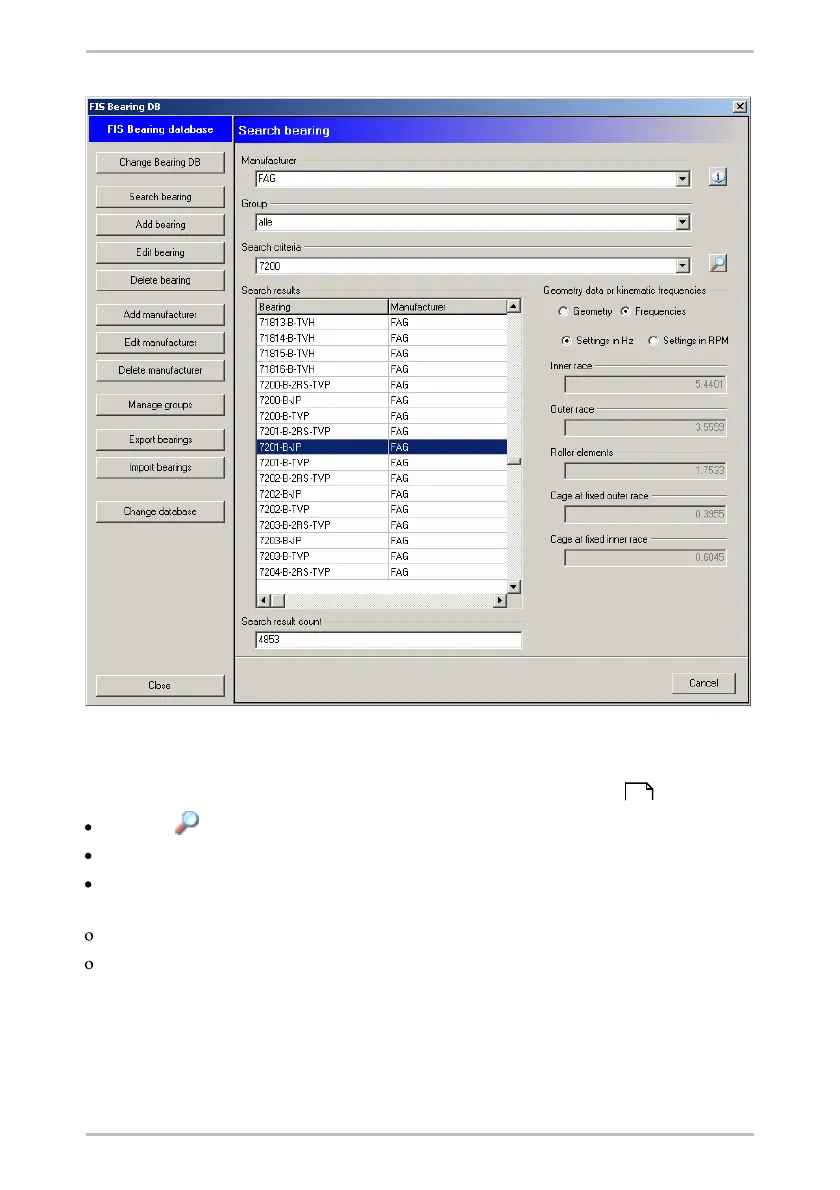The height and width of the screenshot is (1190, 840).
Task: Click the Export bearings button
Action: tap(160, 439)
